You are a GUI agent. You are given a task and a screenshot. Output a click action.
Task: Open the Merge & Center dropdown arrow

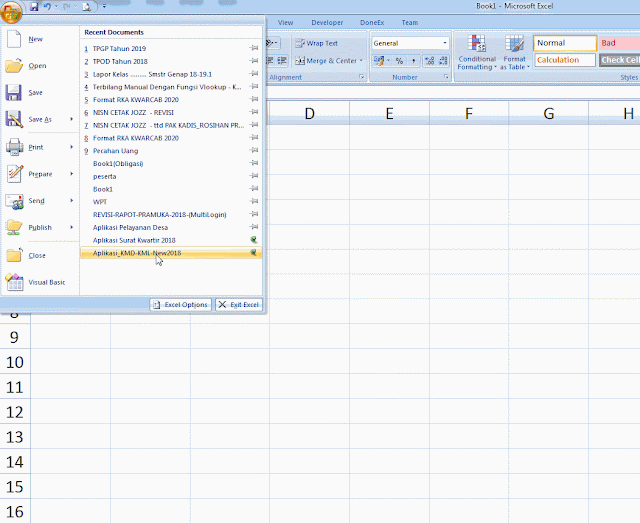pyautogui.click(x=361, y=61)
